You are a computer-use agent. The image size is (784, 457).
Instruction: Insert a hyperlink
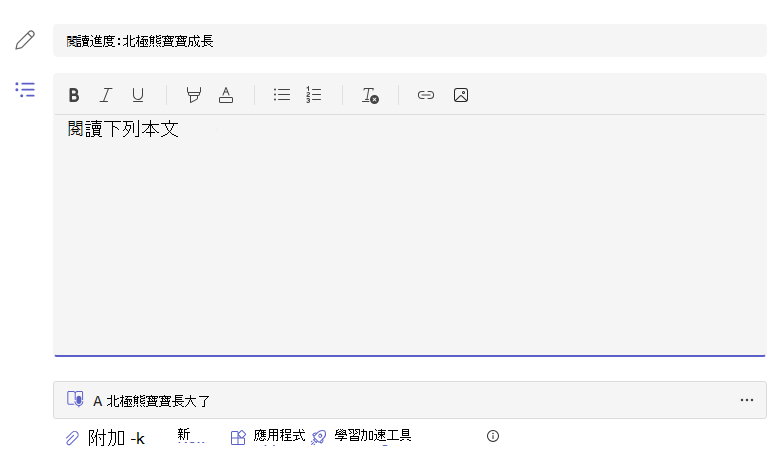point(426,95)
